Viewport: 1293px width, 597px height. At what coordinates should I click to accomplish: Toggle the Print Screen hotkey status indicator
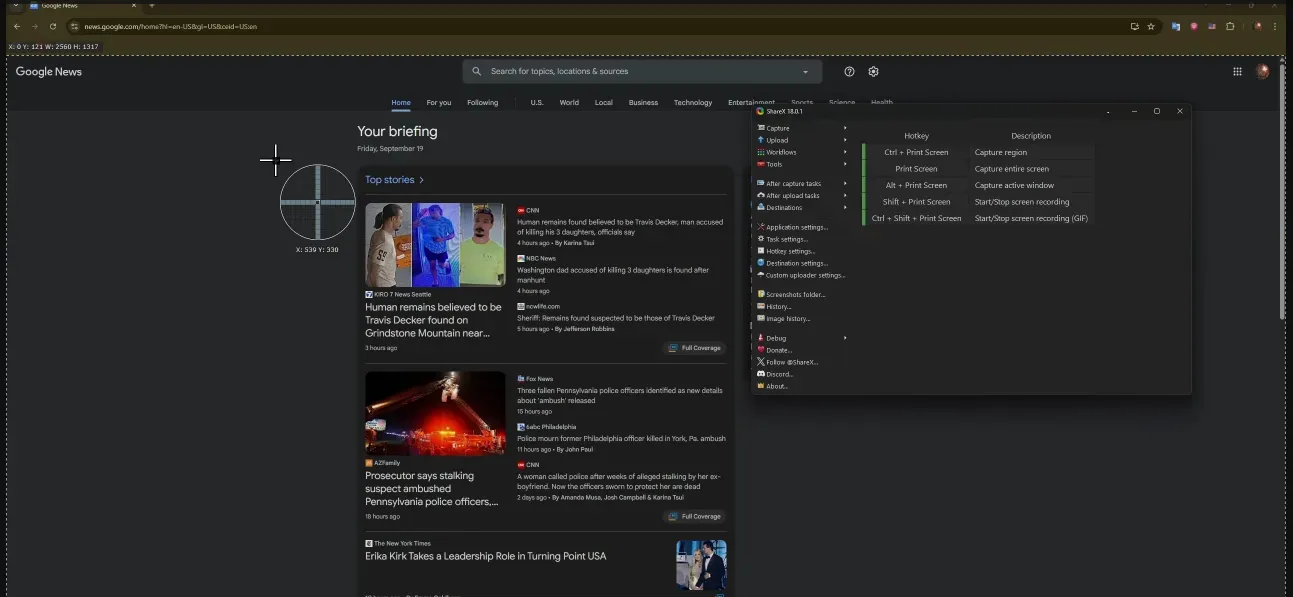click(x=866, y=168)
